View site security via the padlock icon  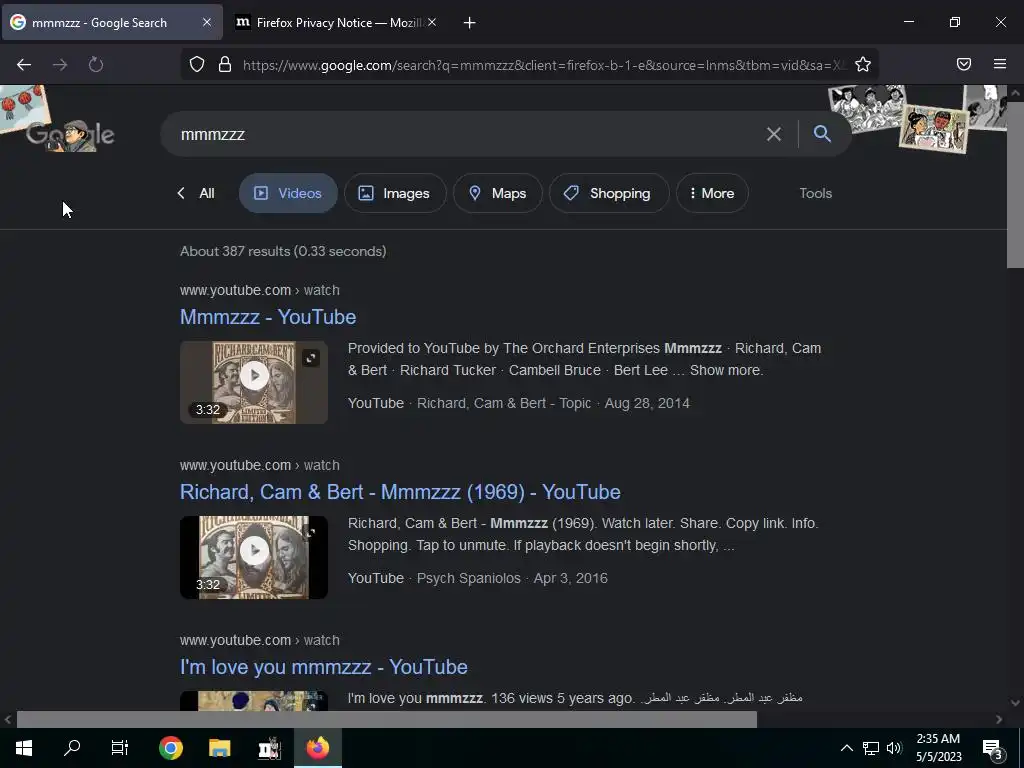pyautogui.click(x=225, y=65)
